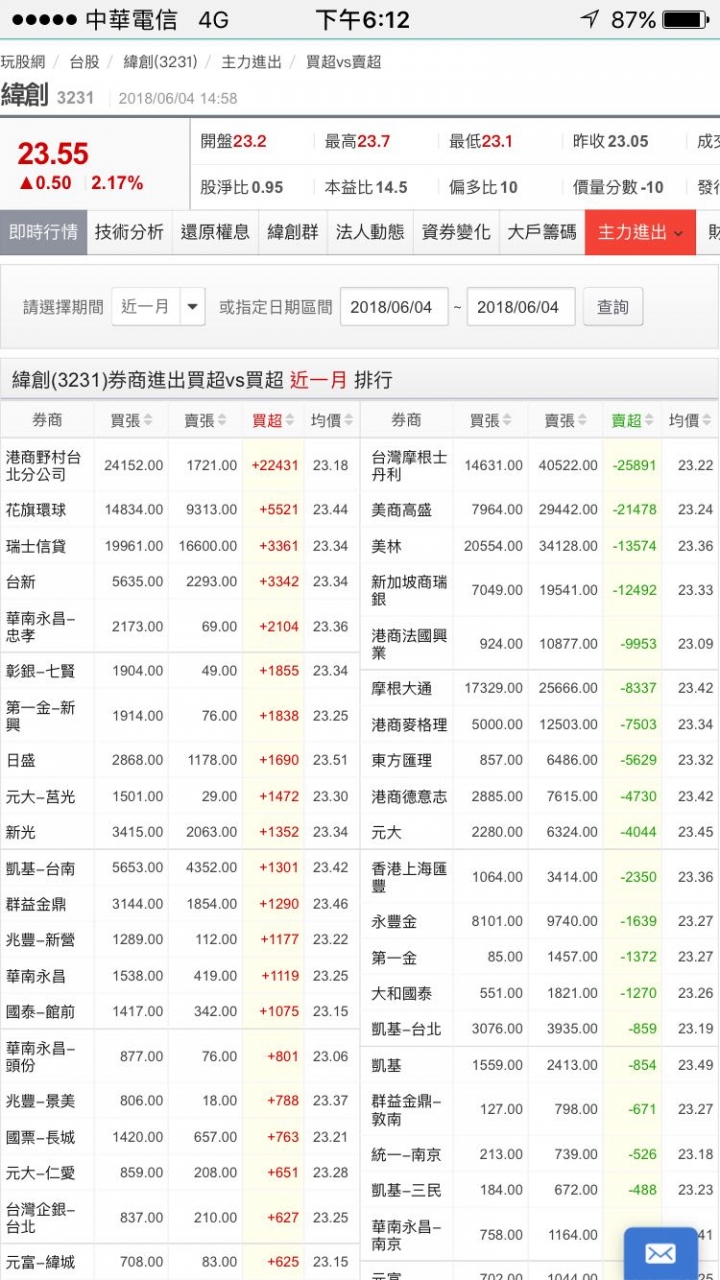Open the 近一月 period dropdown
The height and width of the screenshot is (1280, 720).
tap(157, 307)
